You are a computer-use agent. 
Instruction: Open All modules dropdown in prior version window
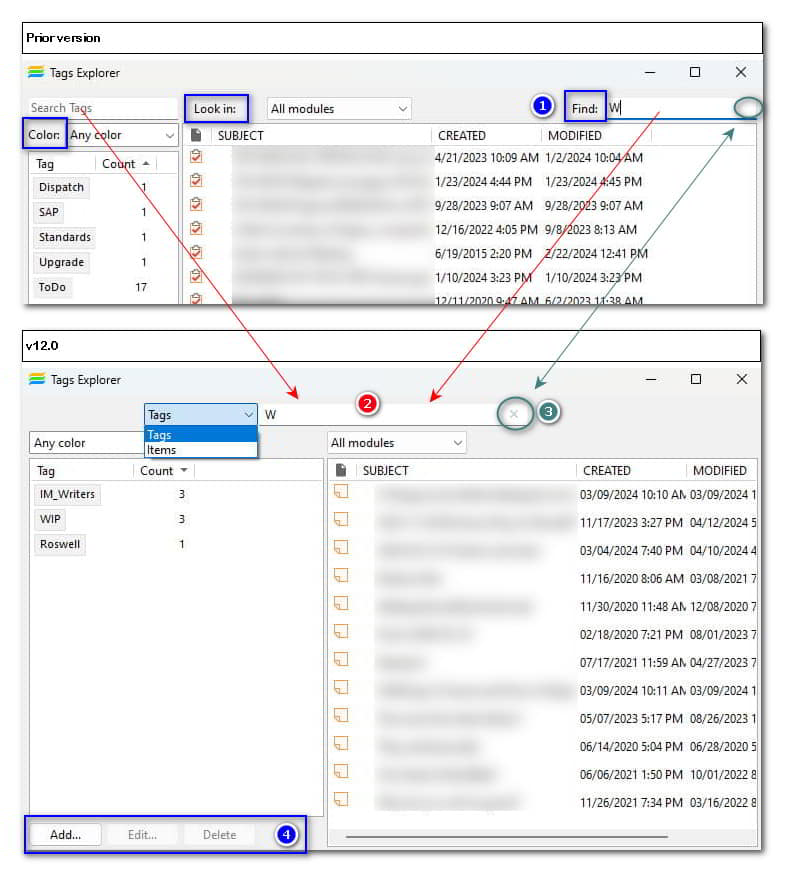click(339, 109)
